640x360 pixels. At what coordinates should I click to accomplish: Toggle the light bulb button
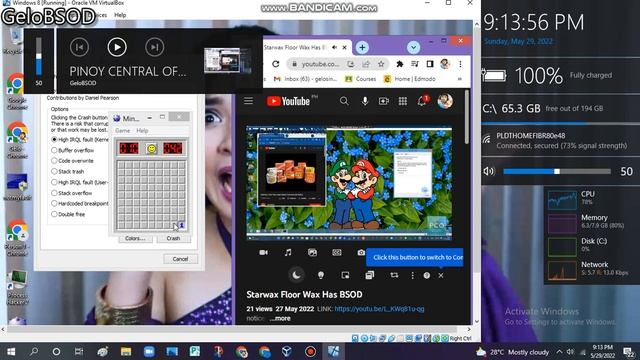[321, 276]
